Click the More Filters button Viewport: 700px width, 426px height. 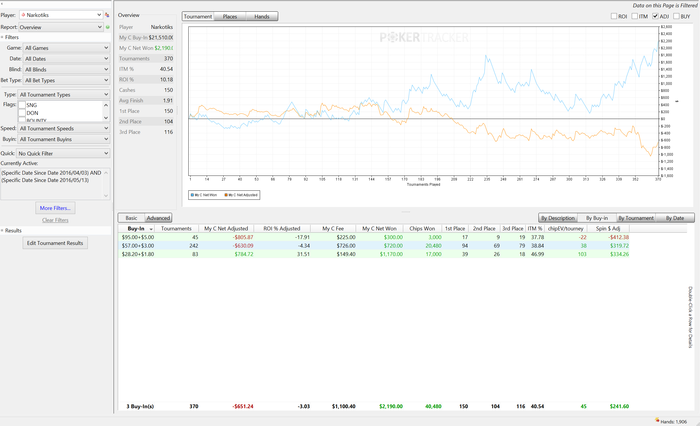(x=55, y=208)
